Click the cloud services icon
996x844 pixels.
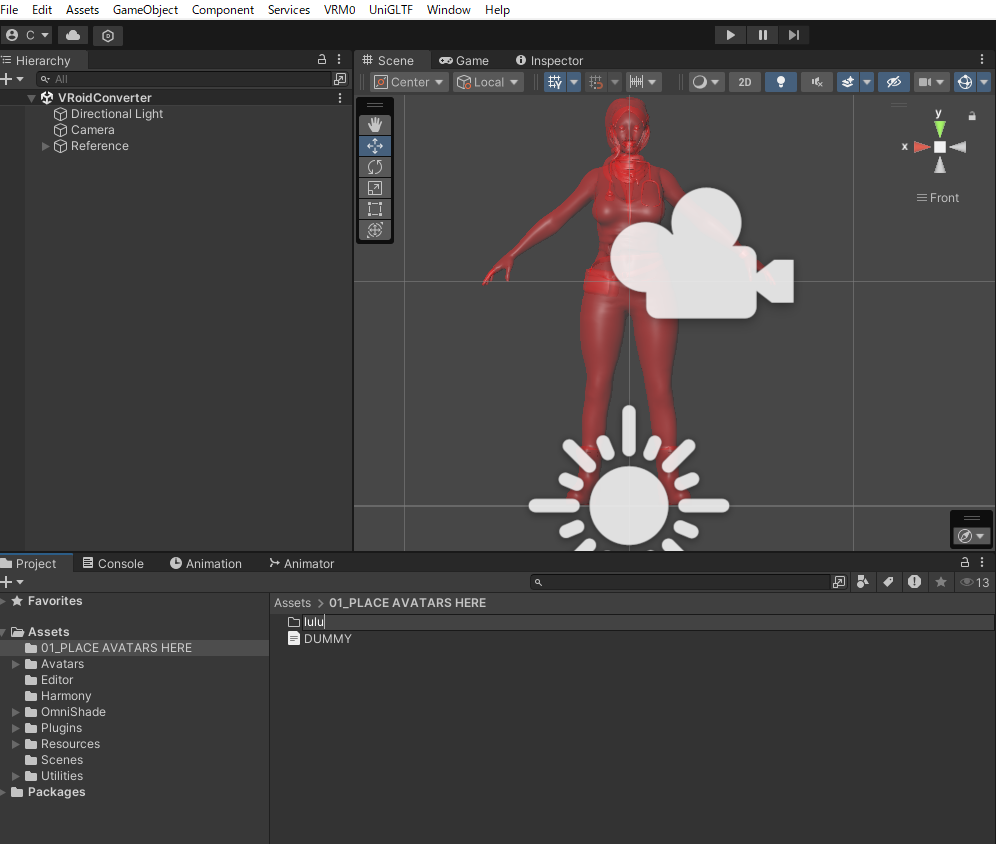73,35
